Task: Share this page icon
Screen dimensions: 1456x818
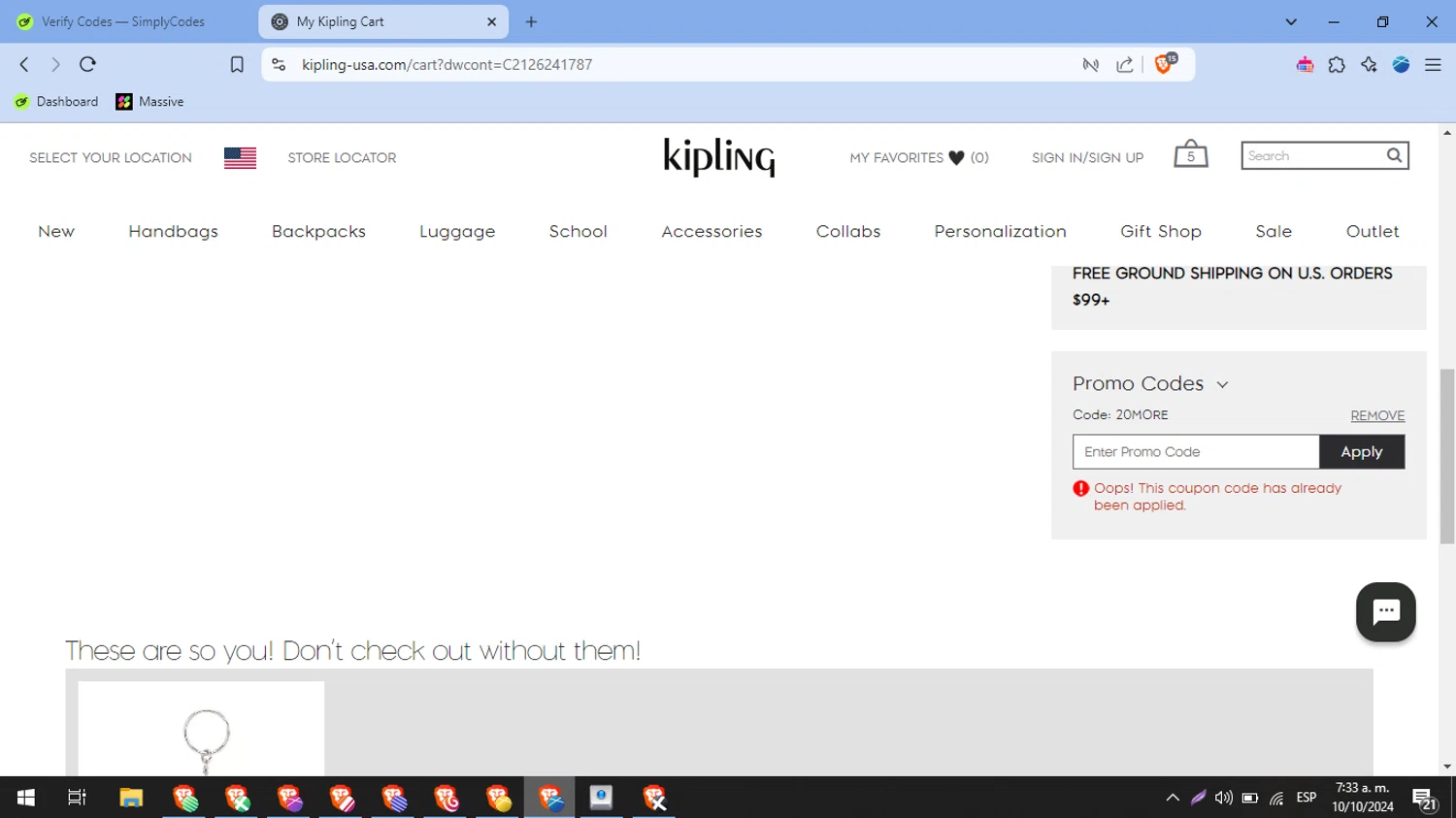Action: [x=1125, y=64]
